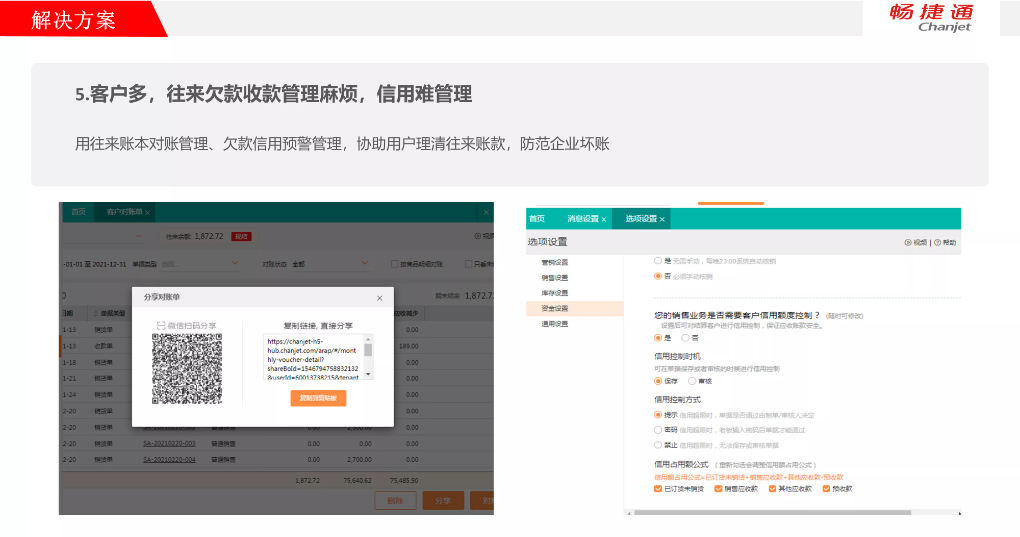Image resolution: width=1020 pixels, height=537 pixels.
Task: Open 首页 tab in right window
Action: [537, 218]
